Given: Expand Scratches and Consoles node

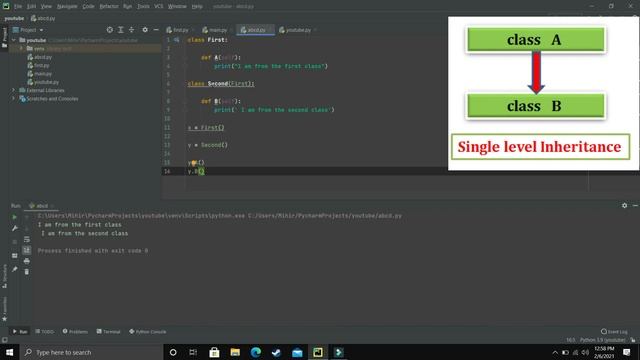Looking at the screenshot, I should 14,98.
